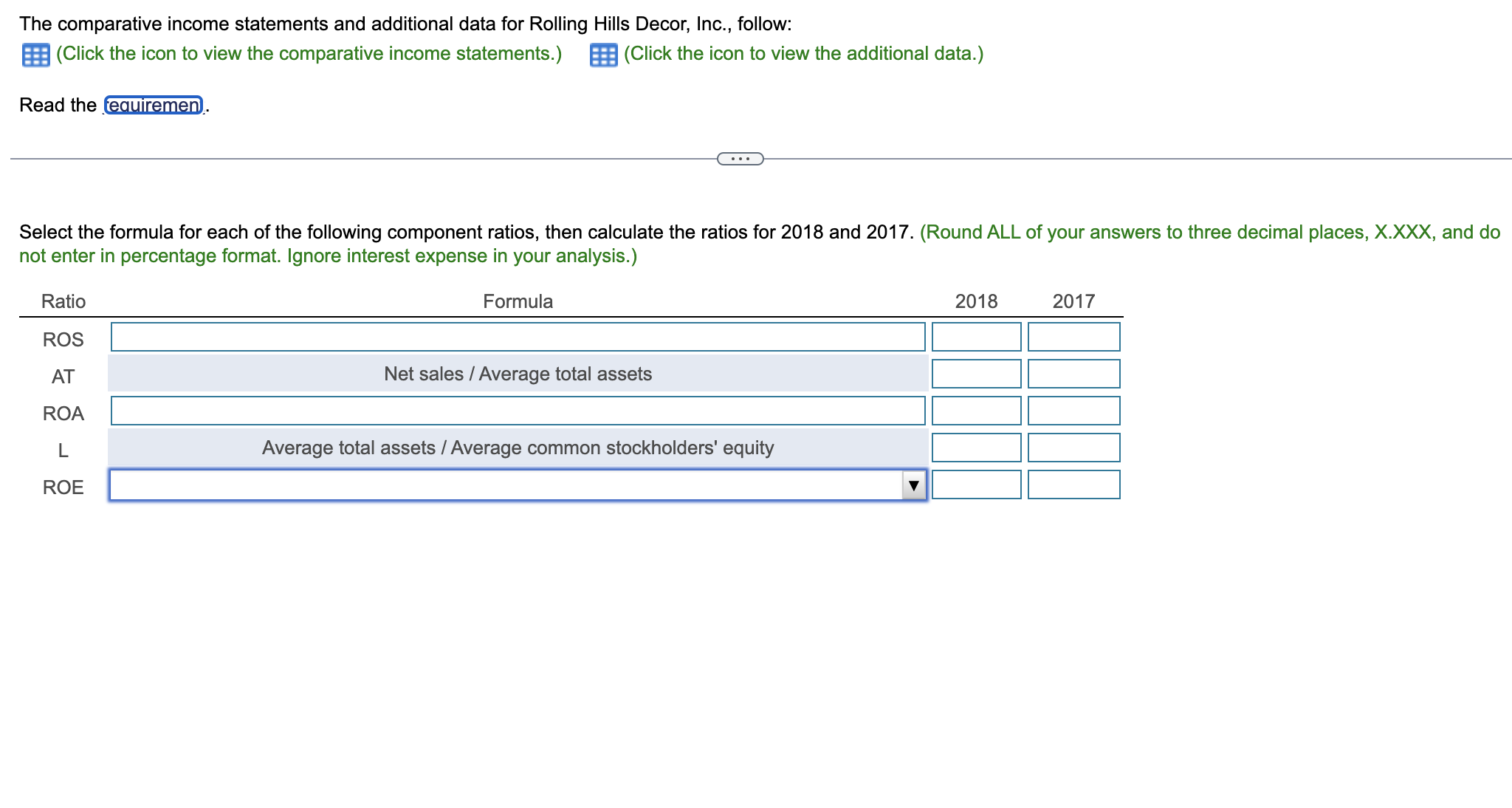Select the 2017 answer box for ROE
This screenshot has height=808, width=1512.
[1073, 485]
